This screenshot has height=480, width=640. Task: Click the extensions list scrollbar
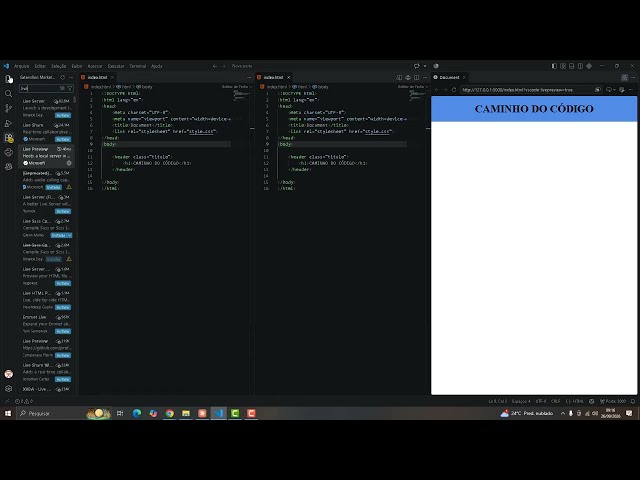point(75,100)
